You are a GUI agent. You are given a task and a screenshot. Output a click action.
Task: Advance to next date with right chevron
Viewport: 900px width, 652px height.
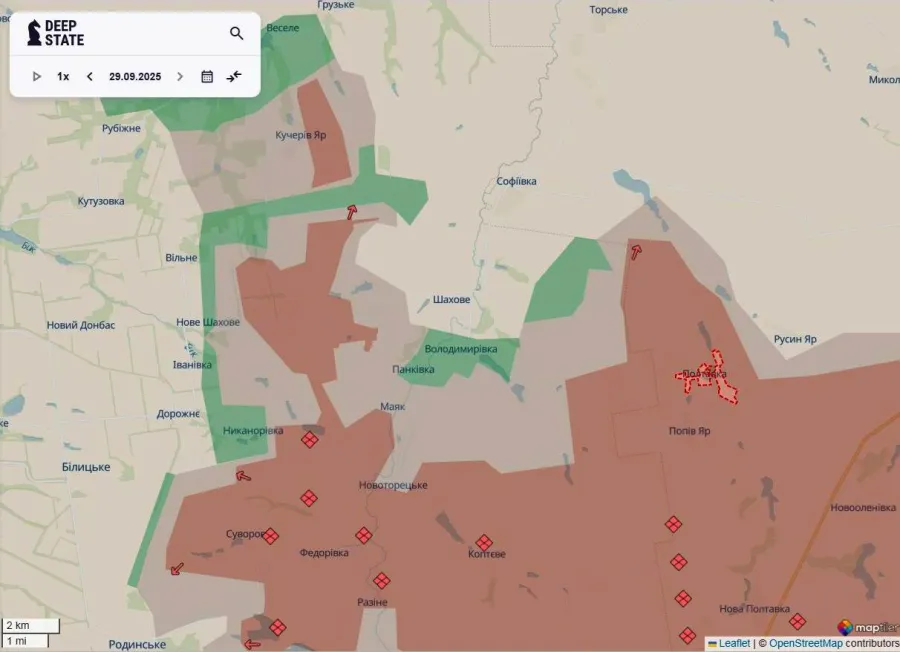click(180, 76)
